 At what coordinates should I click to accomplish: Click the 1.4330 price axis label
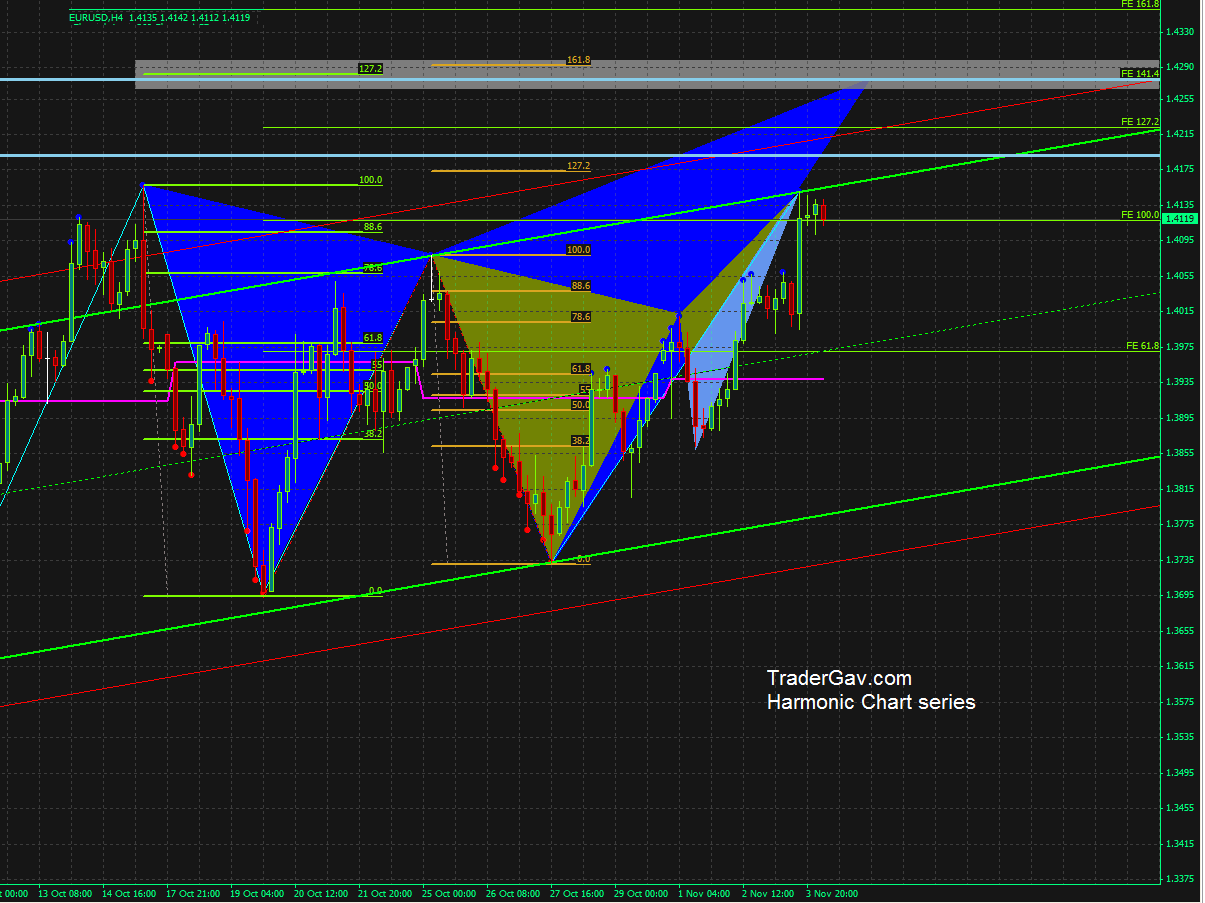pyautogui.click(x=1180, y=32)
